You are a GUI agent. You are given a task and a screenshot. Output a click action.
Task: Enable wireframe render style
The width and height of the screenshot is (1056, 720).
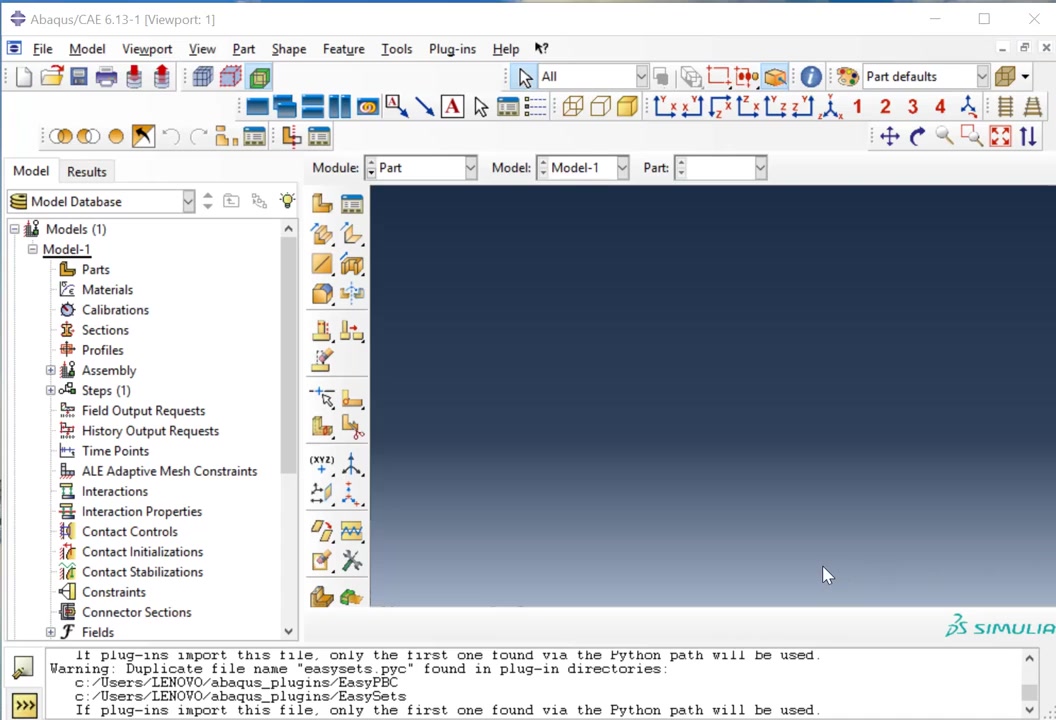click(x=573, y=107)
